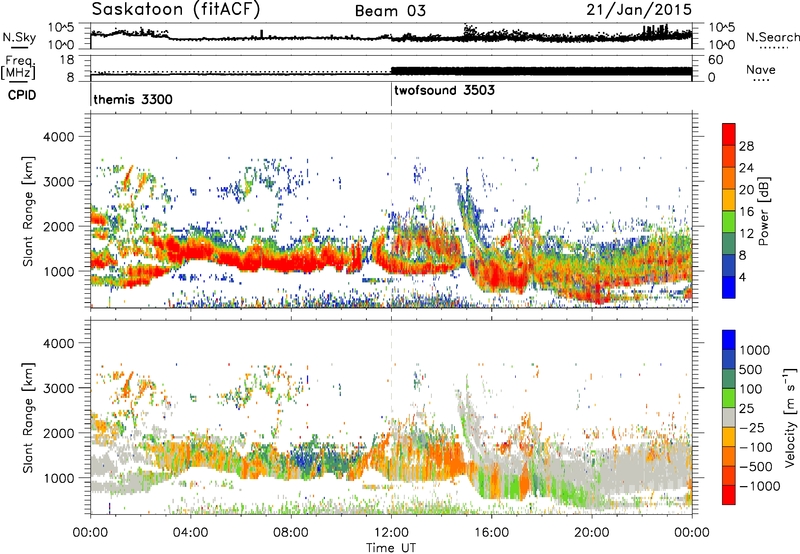Click the 'Time UT' axis label
This screenshot has width=800, height=554.
[391, 548]
